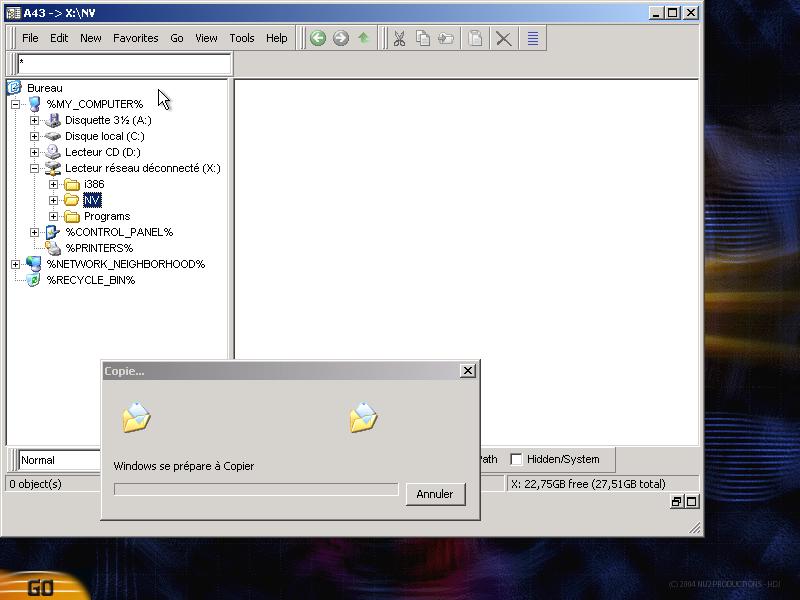Click the restore-panes icon in status corner
This screenshot has width=800, height=600.
coord(677,502)
